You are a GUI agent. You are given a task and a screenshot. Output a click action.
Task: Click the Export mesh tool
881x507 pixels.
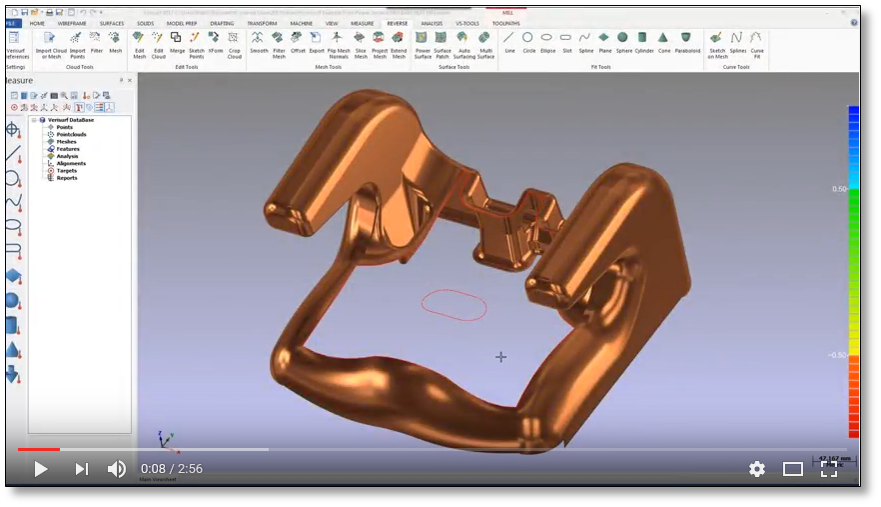tap(316, 43)
